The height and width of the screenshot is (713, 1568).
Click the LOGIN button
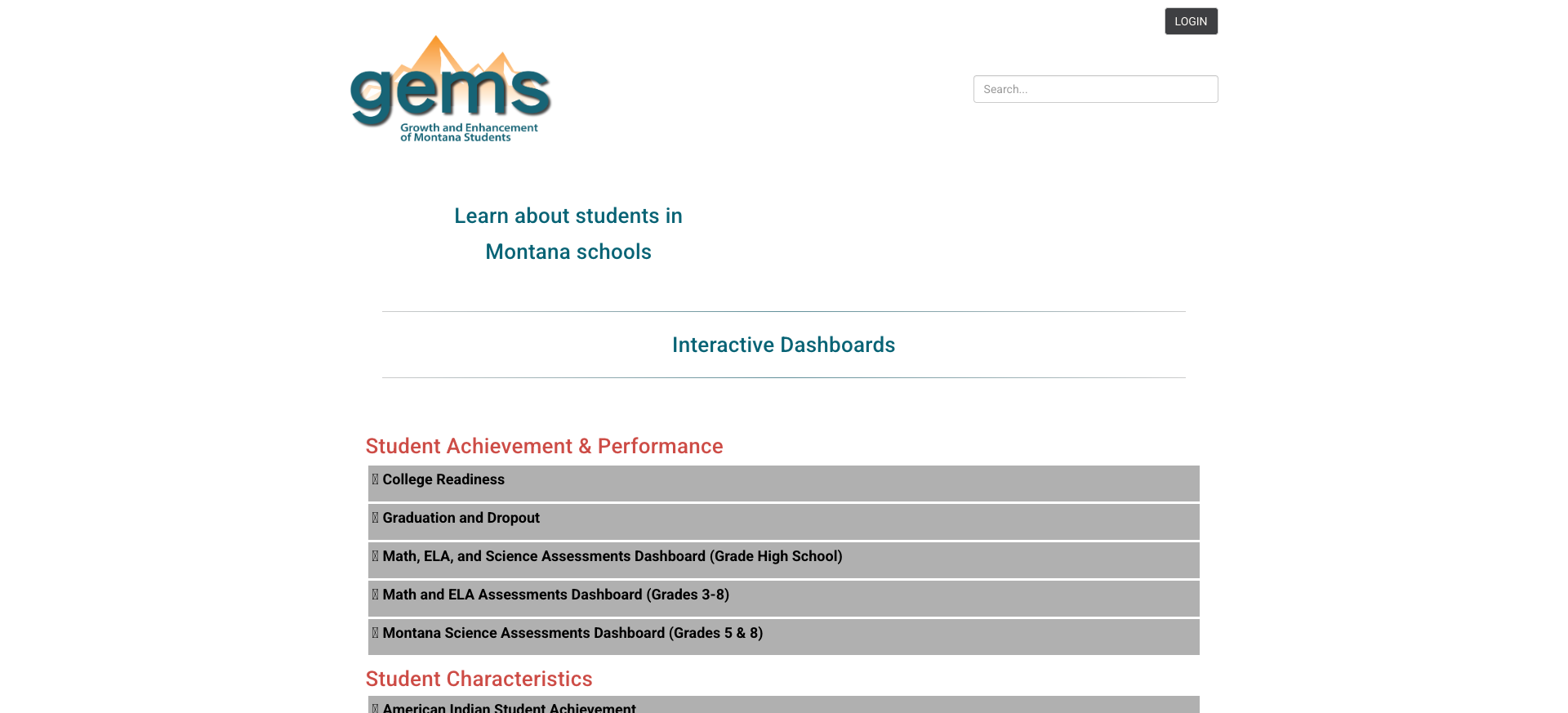coord(1191,21)
